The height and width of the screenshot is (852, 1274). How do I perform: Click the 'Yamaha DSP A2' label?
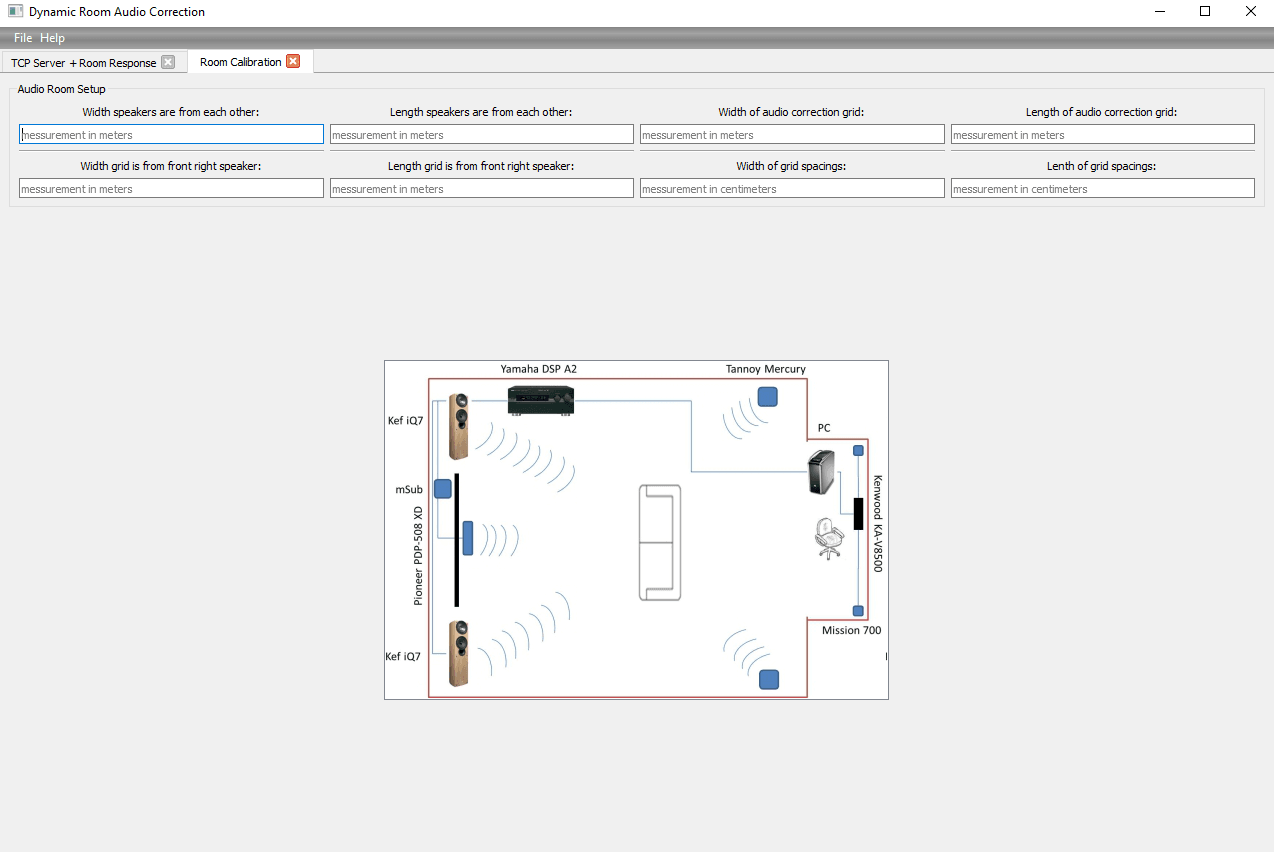coord(539,369)
